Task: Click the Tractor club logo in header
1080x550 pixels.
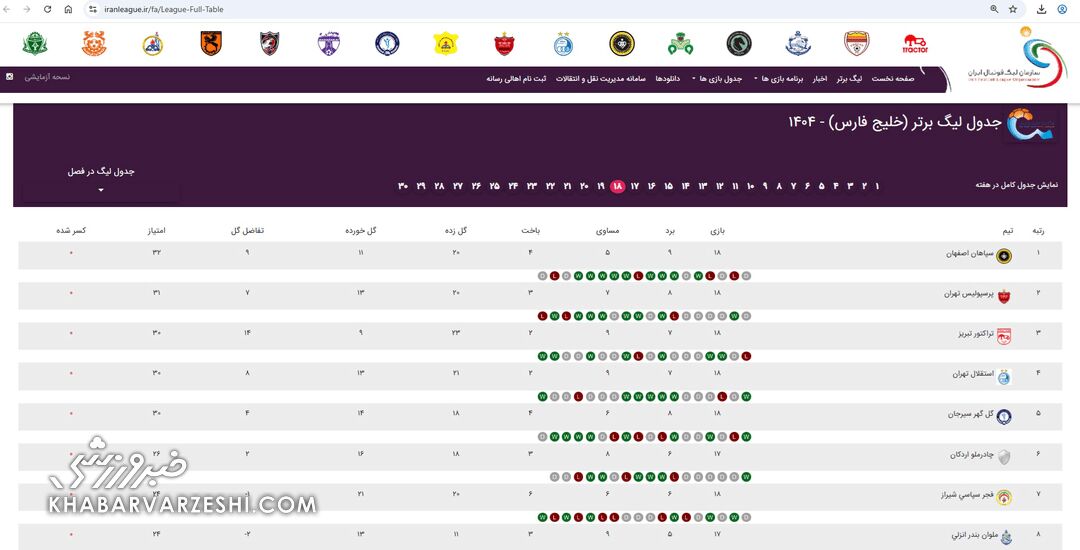Action: coord(915,44)
